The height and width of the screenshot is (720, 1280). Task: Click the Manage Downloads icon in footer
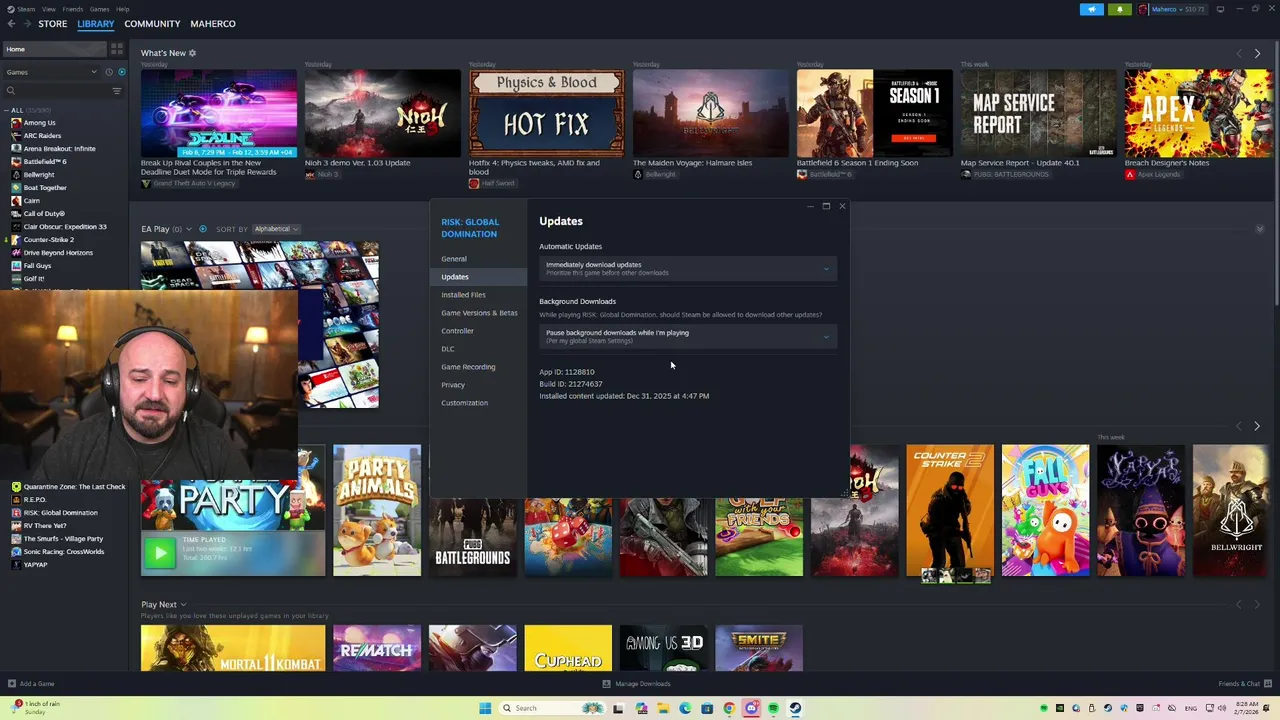point(606,684)
